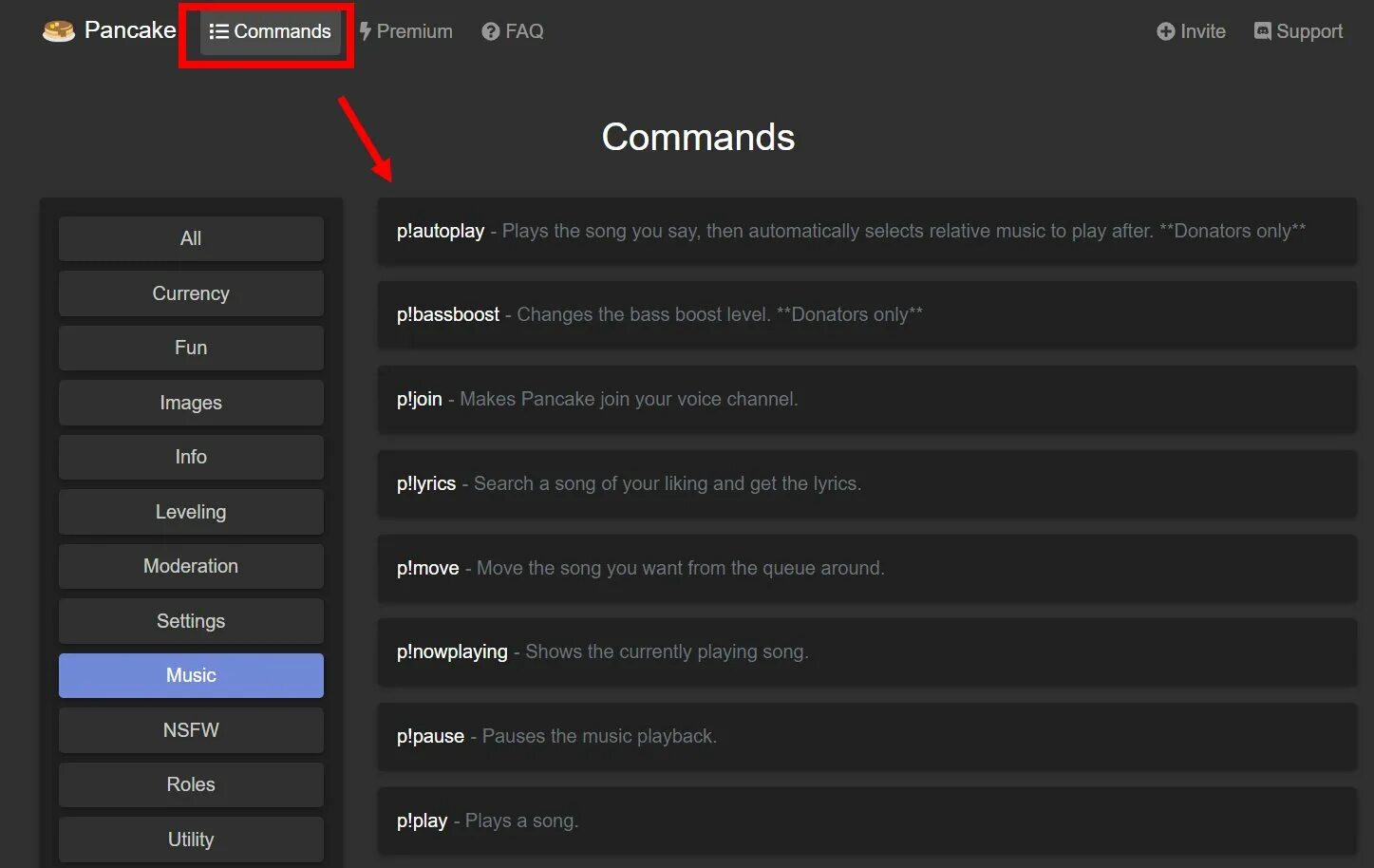Screen dimensions: 1374x868
Task: Click the list icon beside Commands
Action: (x=218, y=31)
